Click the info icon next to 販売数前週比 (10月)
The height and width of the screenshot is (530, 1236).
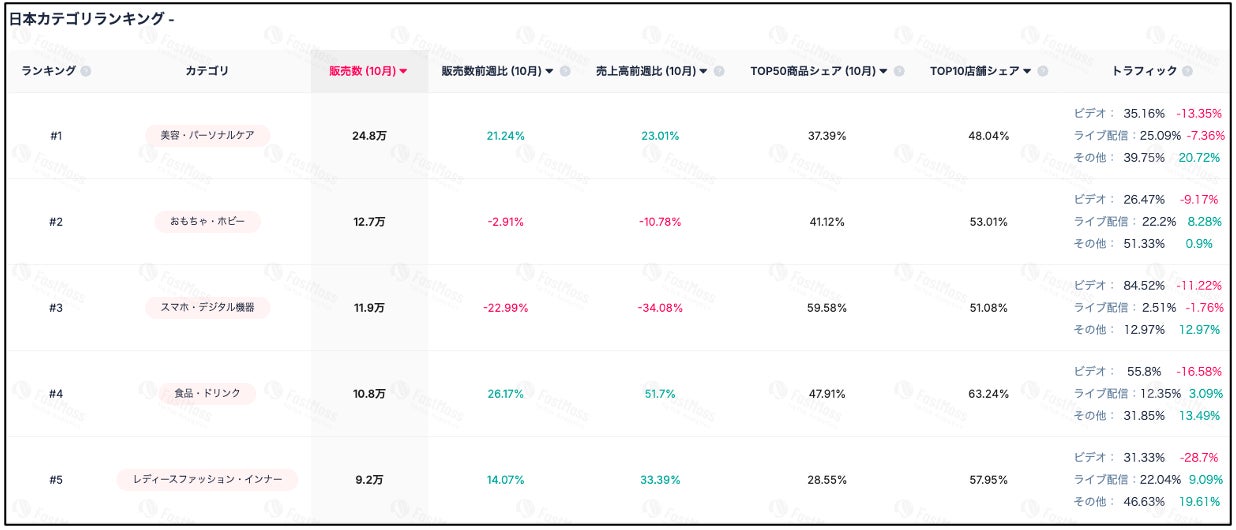click(565, 71)
